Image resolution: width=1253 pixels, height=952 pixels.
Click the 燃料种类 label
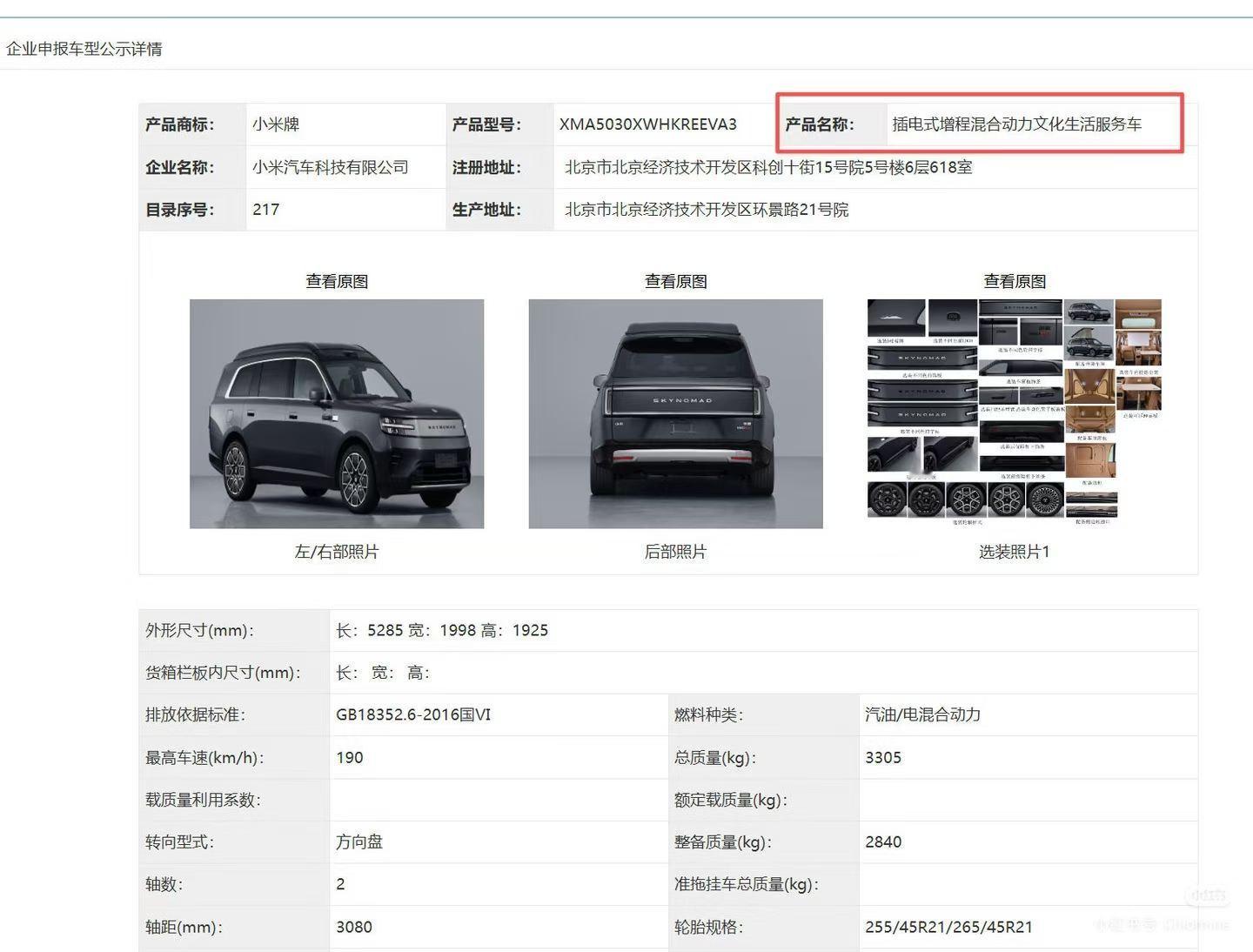[708, 714]
